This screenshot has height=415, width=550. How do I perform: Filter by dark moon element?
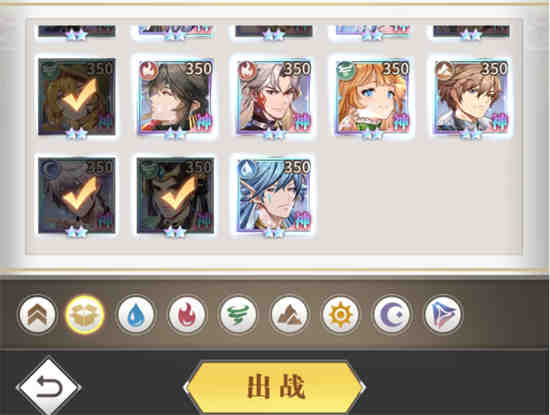click(x=391, y=315)
